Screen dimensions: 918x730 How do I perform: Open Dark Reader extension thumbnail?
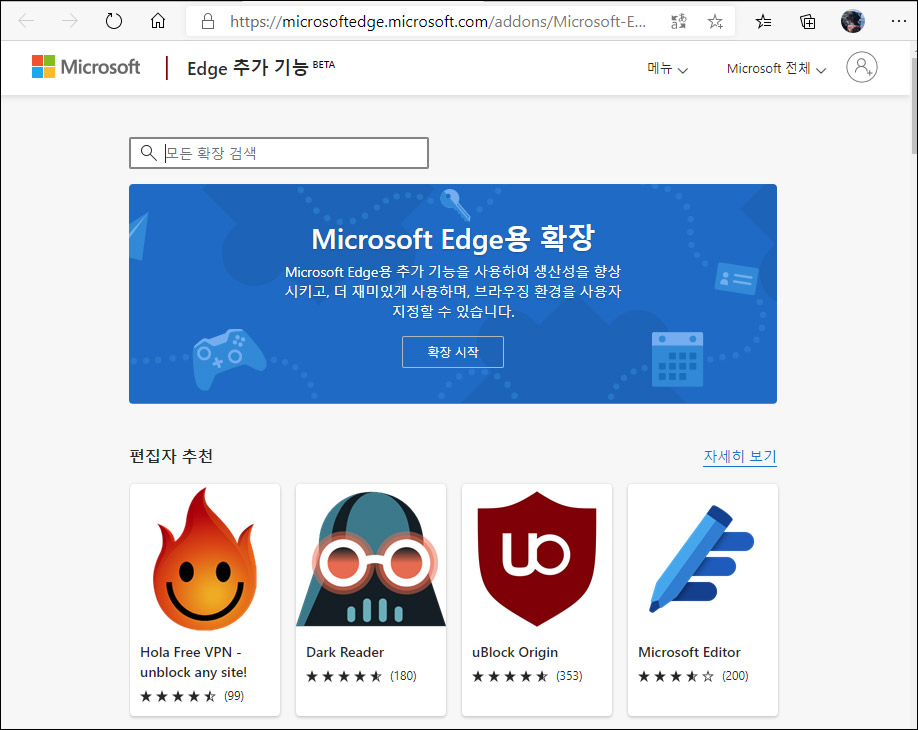[x=371, y=560]
